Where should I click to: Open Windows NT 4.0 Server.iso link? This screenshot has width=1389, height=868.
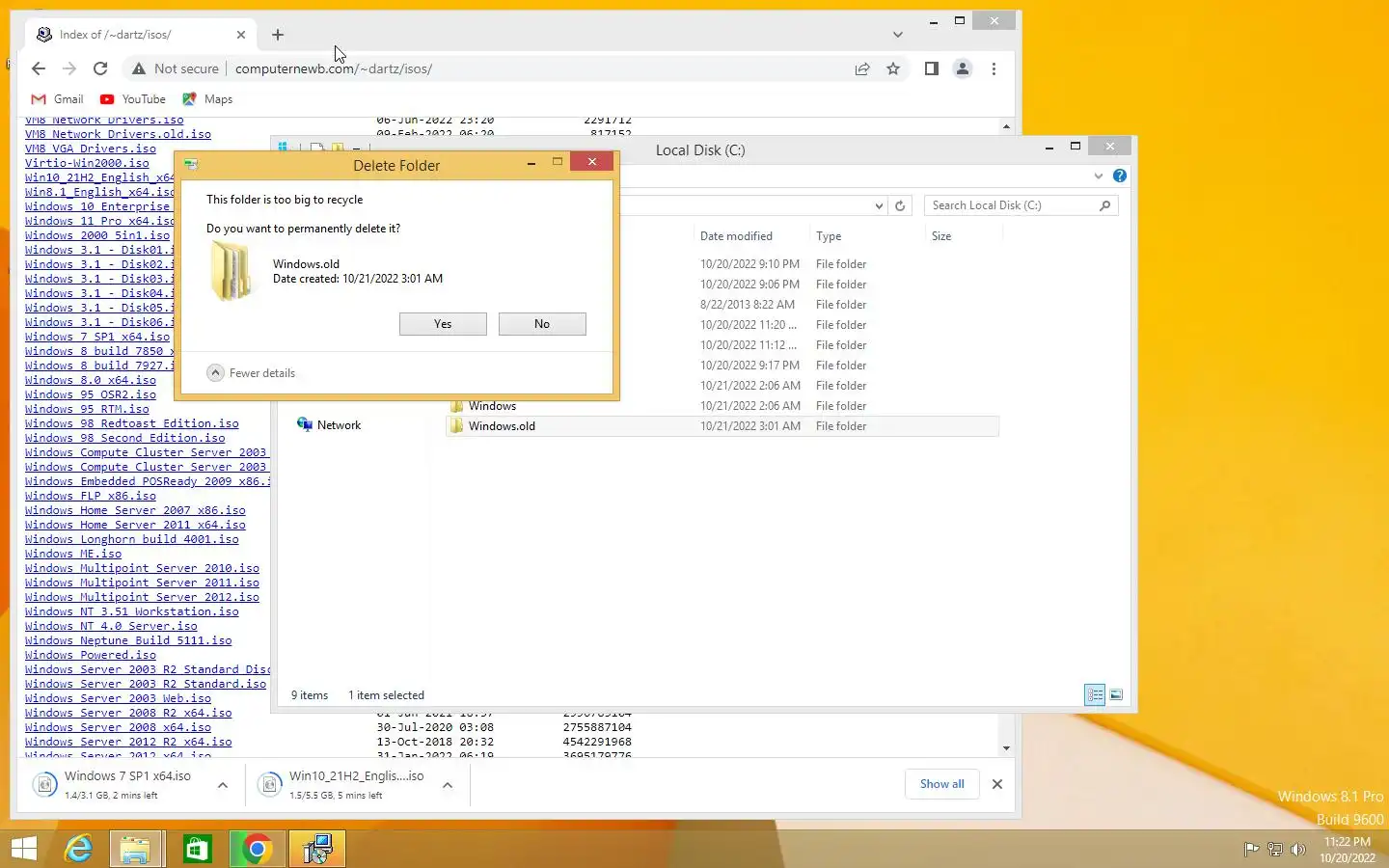pyautogui.click(x=111, y=626)
